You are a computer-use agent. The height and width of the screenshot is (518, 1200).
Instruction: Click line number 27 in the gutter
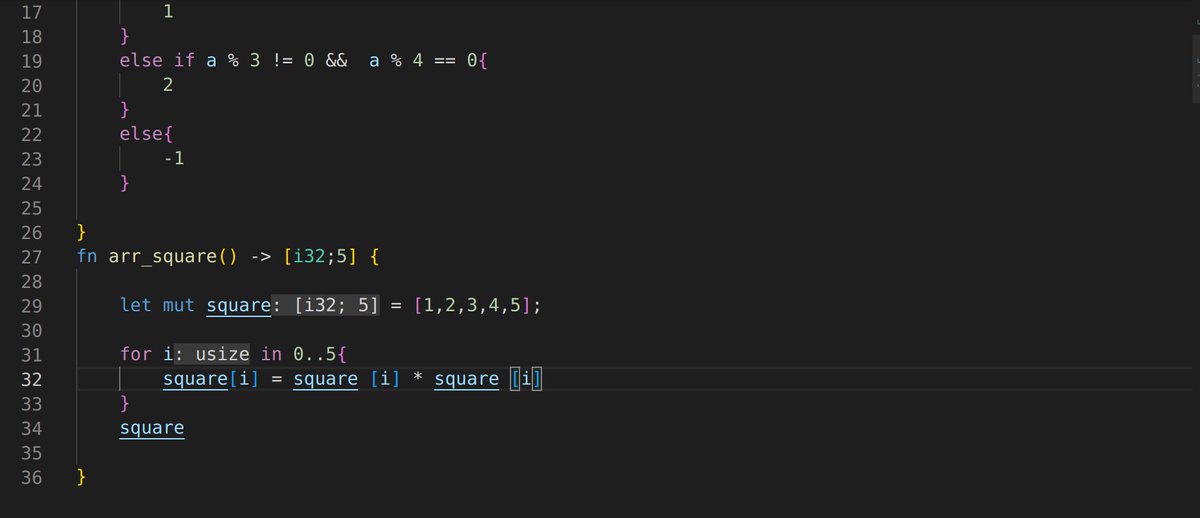(x=31, y=257)
